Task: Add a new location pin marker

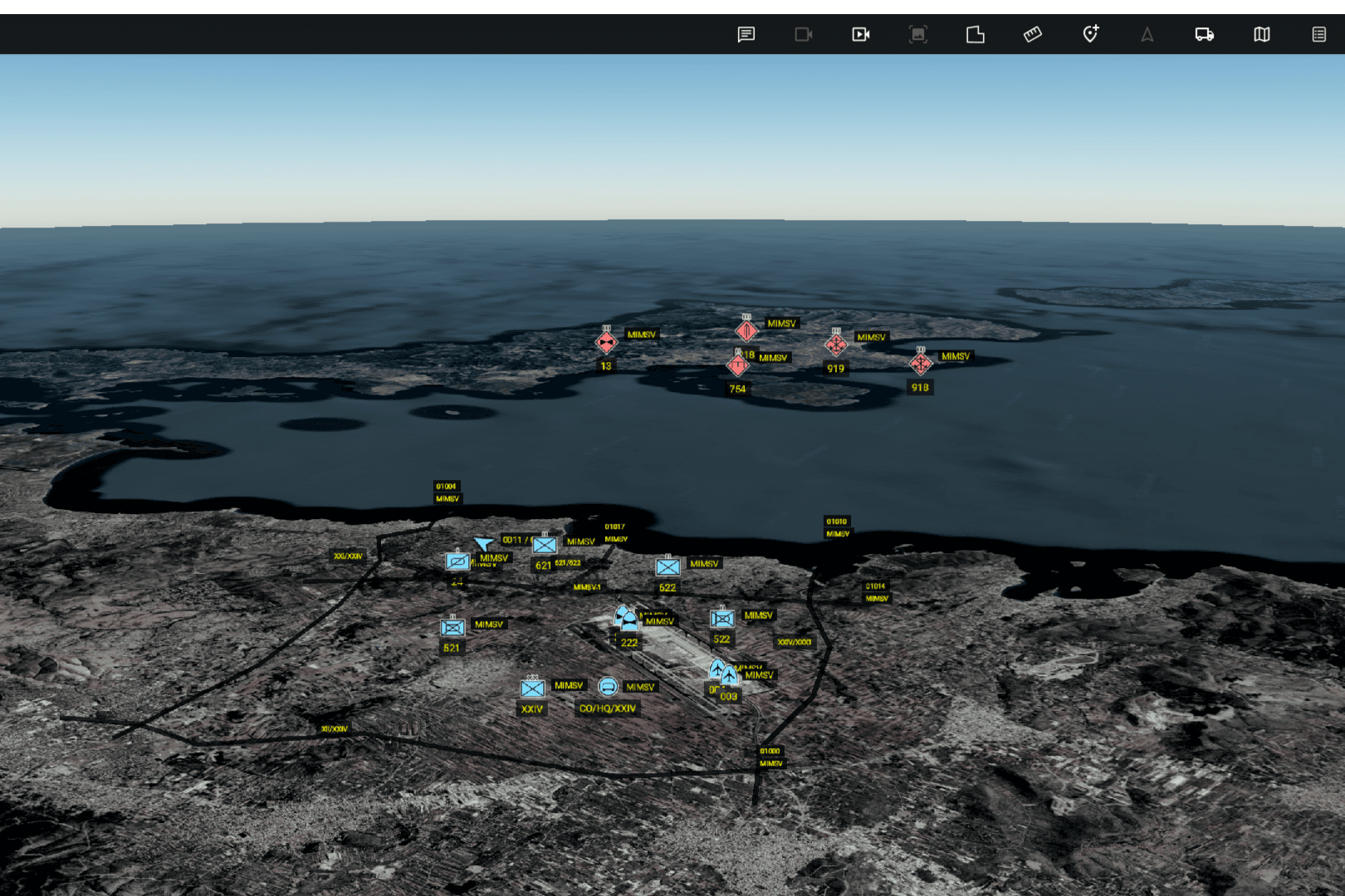Action: 1090,34
